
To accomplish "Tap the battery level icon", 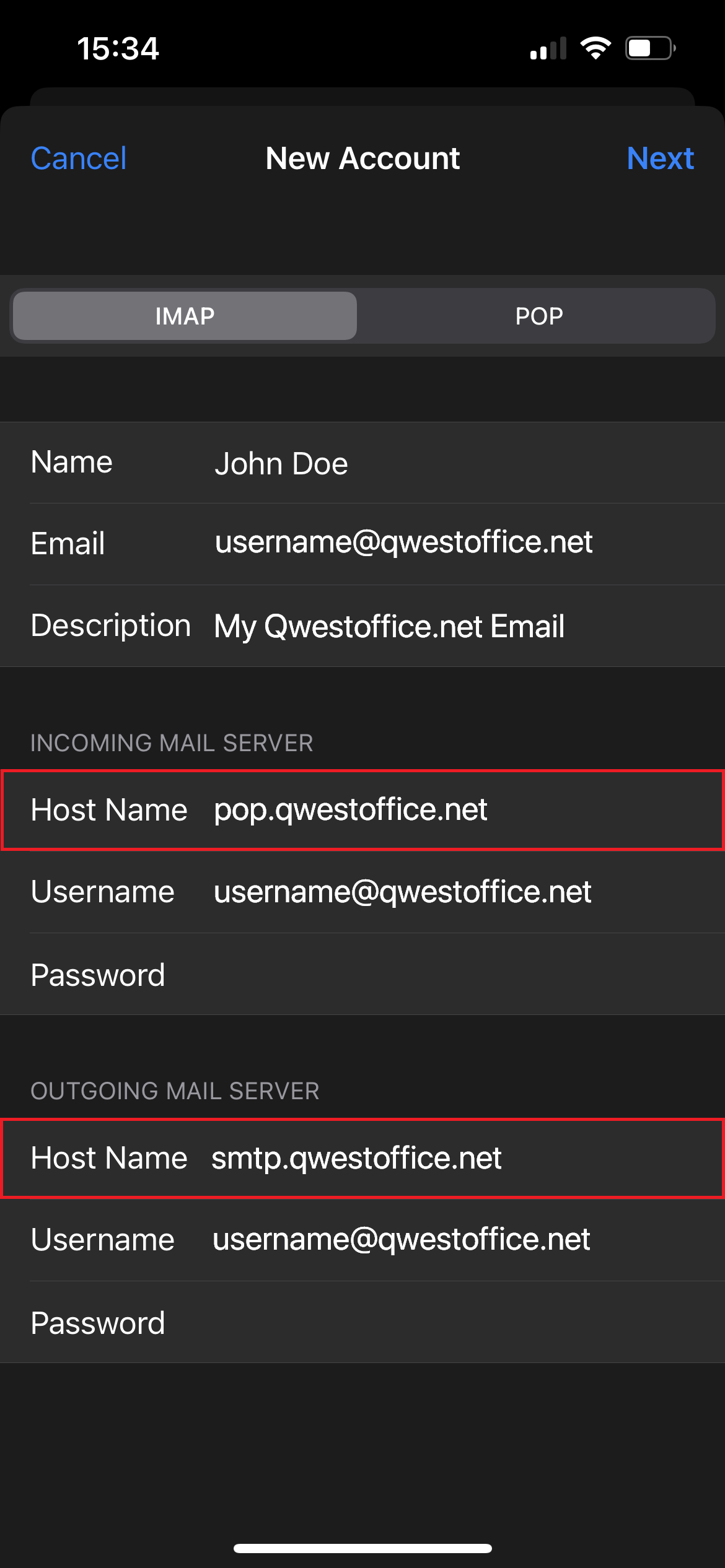I will point(650,48).
